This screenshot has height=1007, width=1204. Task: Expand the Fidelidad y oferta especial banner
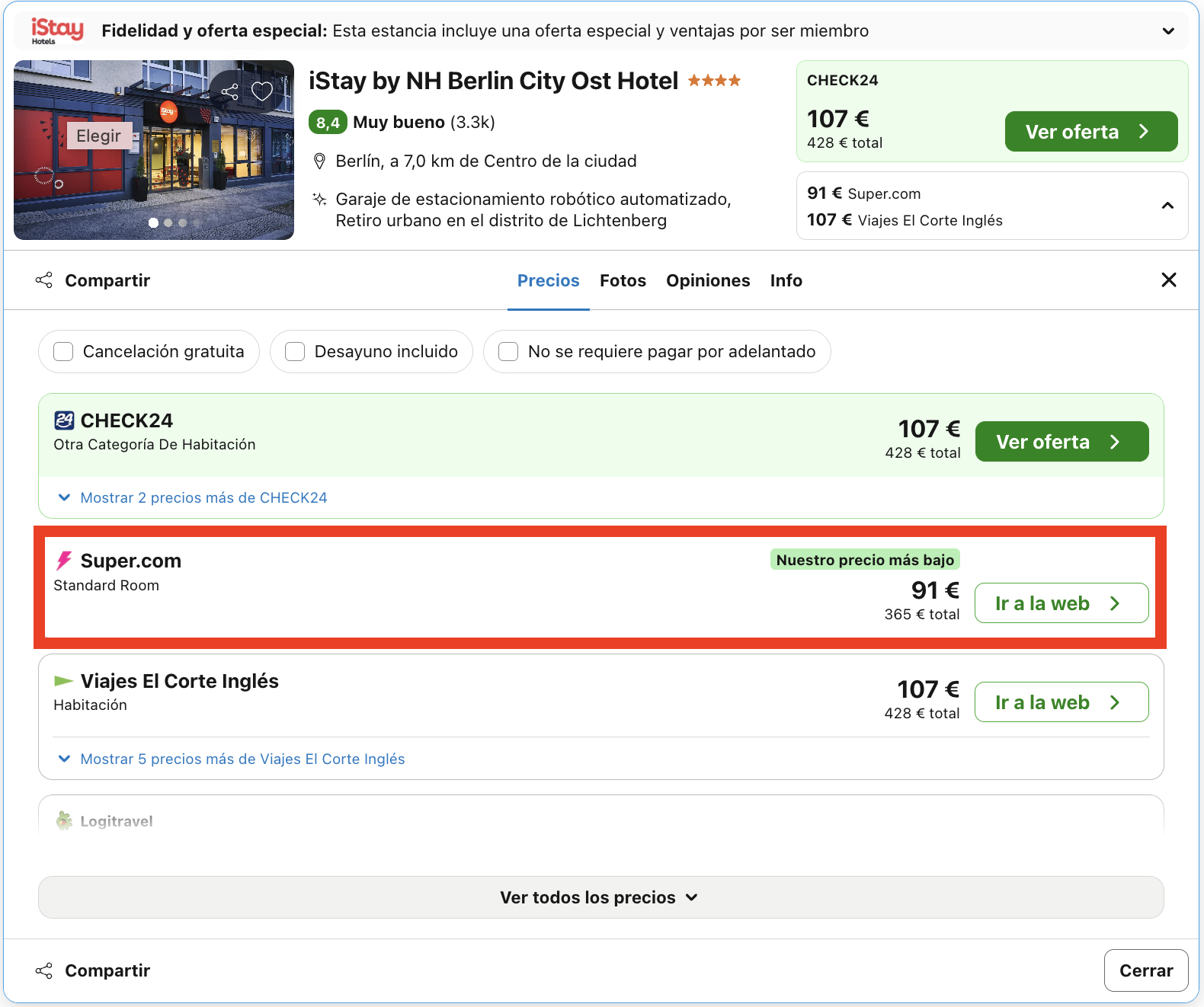pyautogui.click(x=1168, y=31)
